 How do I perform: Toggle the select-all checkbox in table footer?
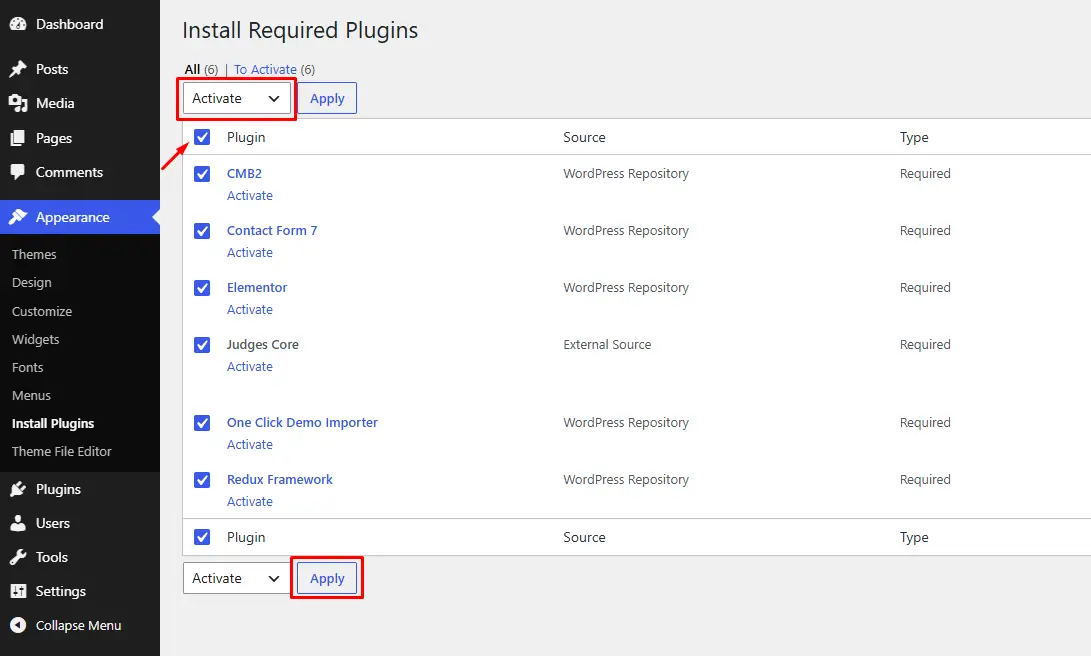(x=202, y=537)
